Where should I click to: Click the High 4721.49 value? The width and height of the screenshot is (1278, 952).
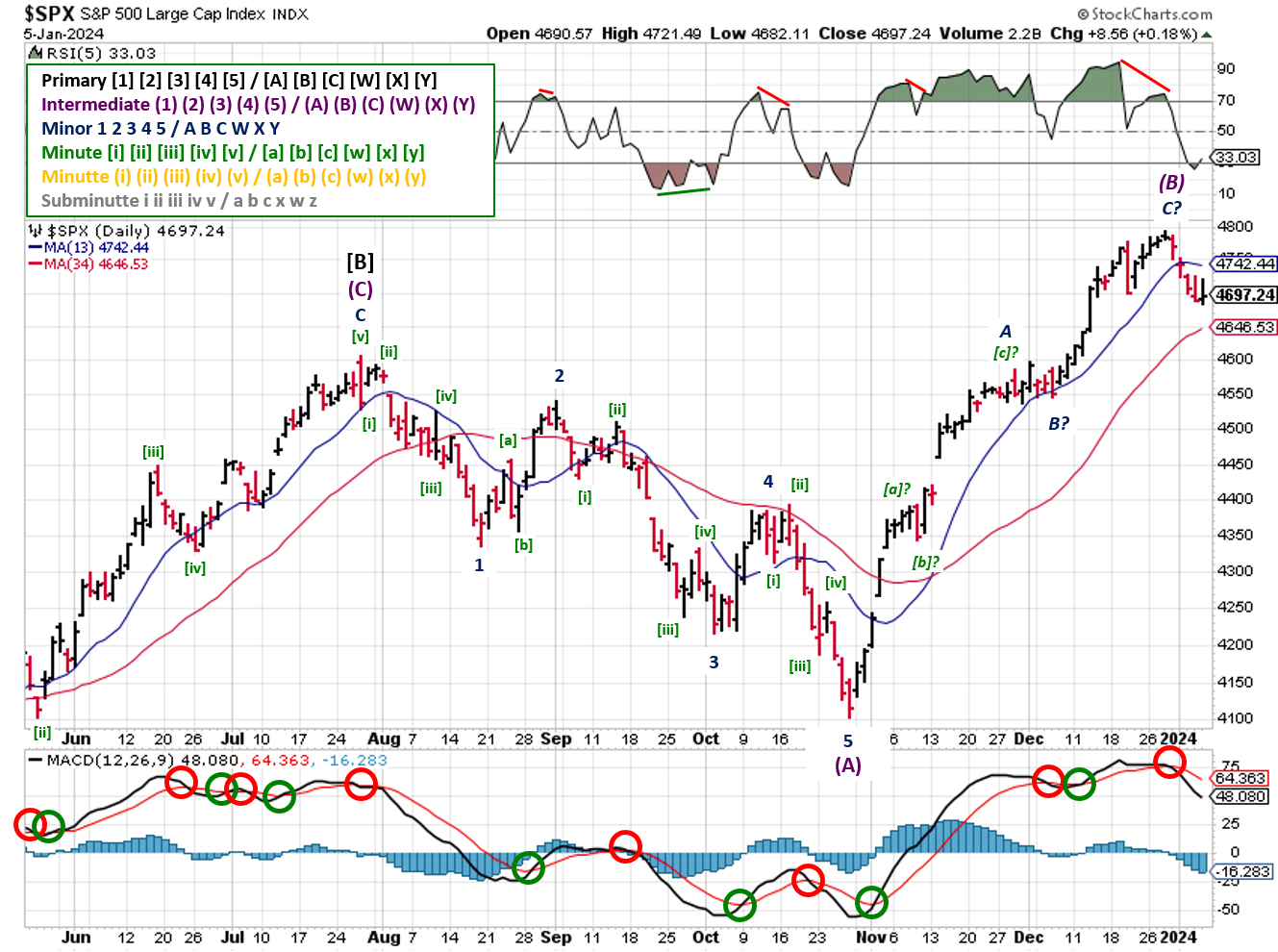pyautogui.click(x=651, y=34)
